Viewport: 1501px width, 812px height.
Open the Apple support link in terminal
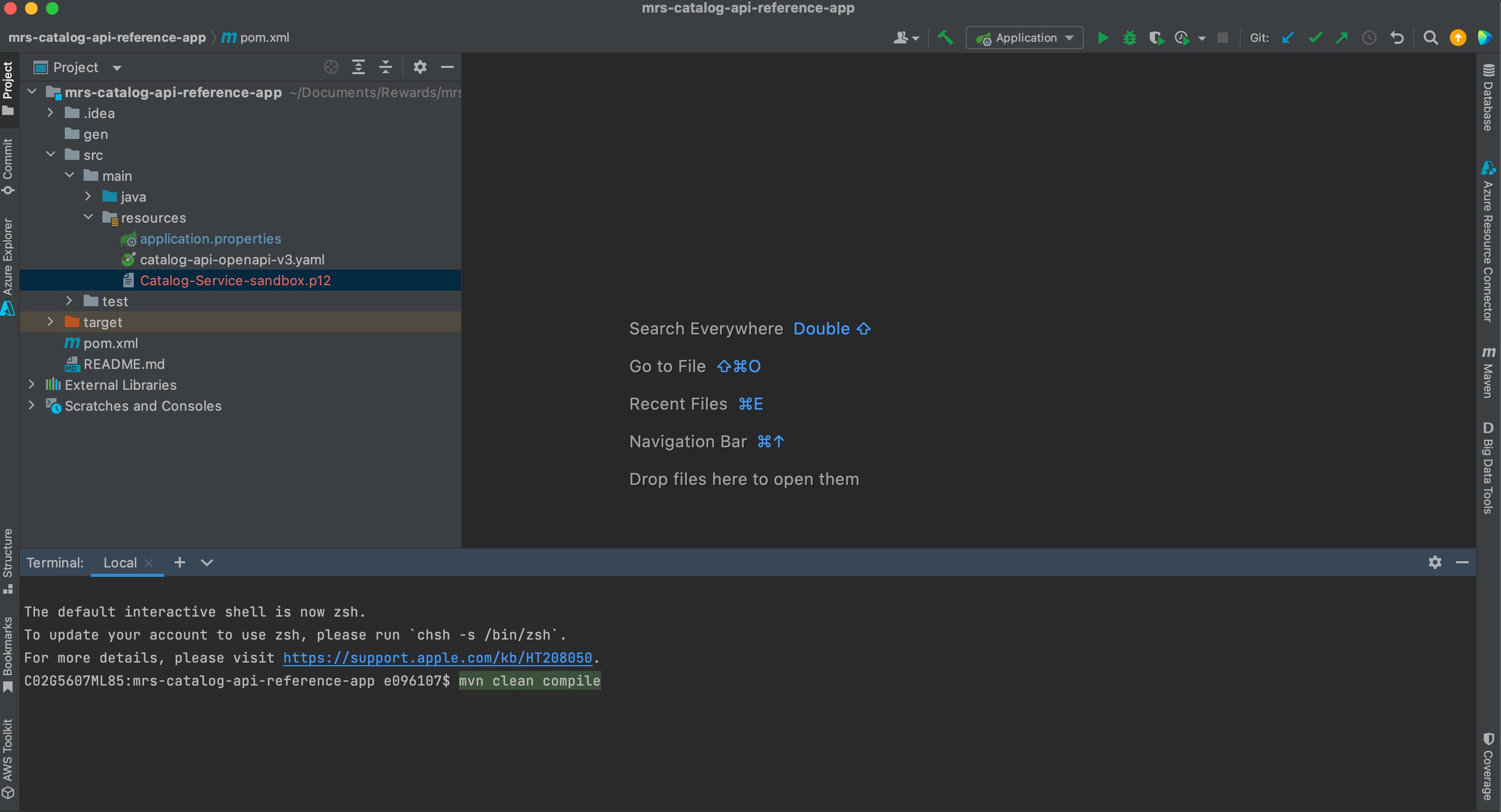click(x=437, y=658)
